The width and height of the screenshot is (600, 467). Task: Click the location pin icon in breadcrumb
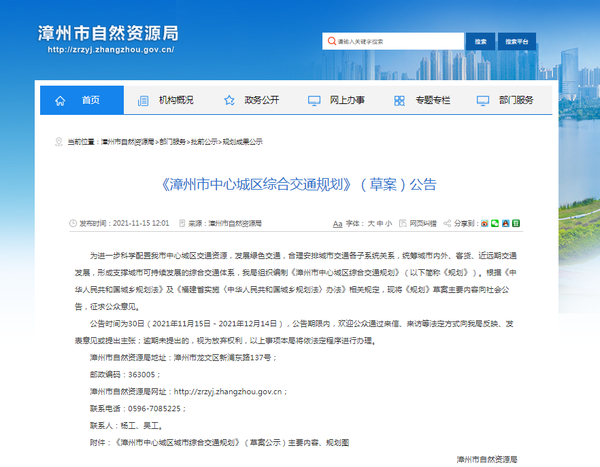(x=59, y=142)
